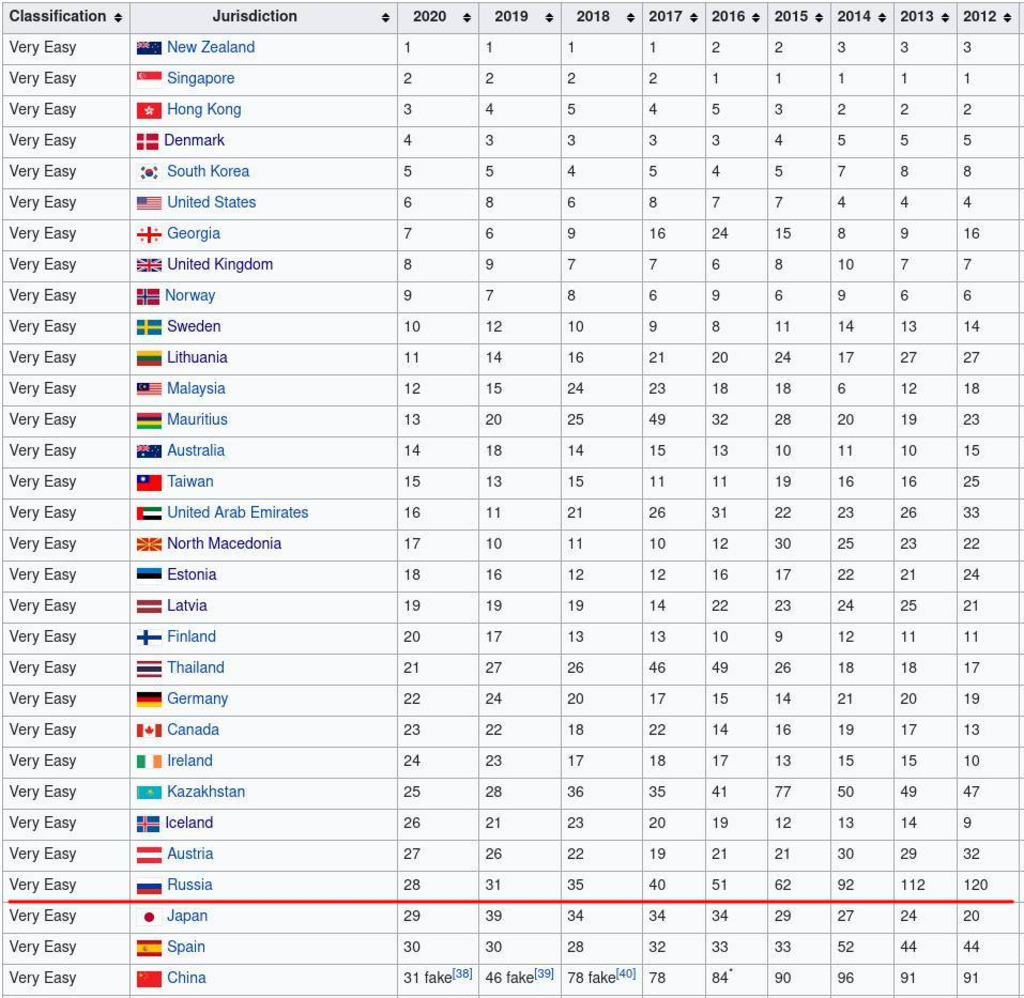Click the Mauritius flag icon

coord(149,420)
